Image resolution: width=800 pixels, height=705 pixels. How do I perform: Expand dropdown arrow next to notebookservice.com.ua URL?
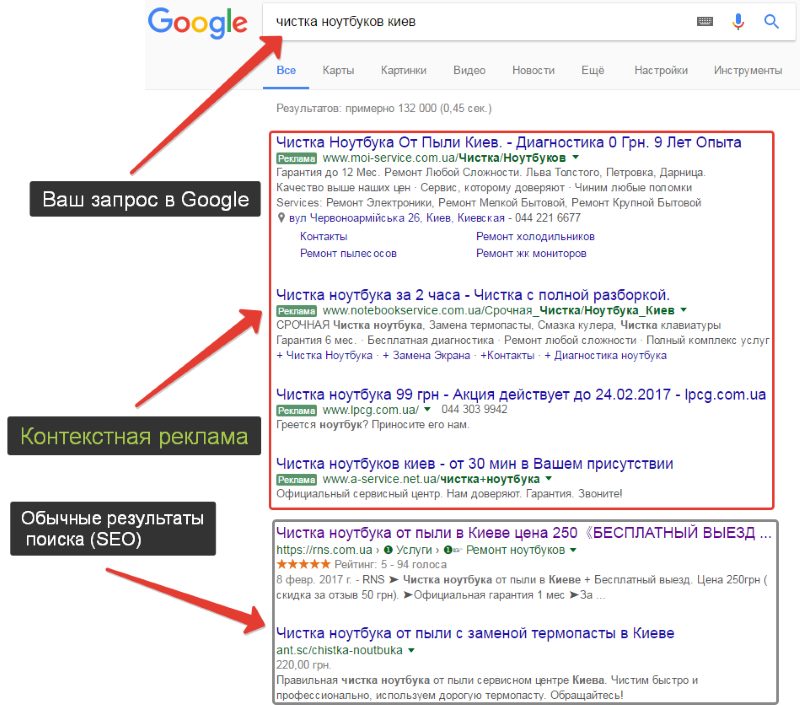tap(683, 310)
